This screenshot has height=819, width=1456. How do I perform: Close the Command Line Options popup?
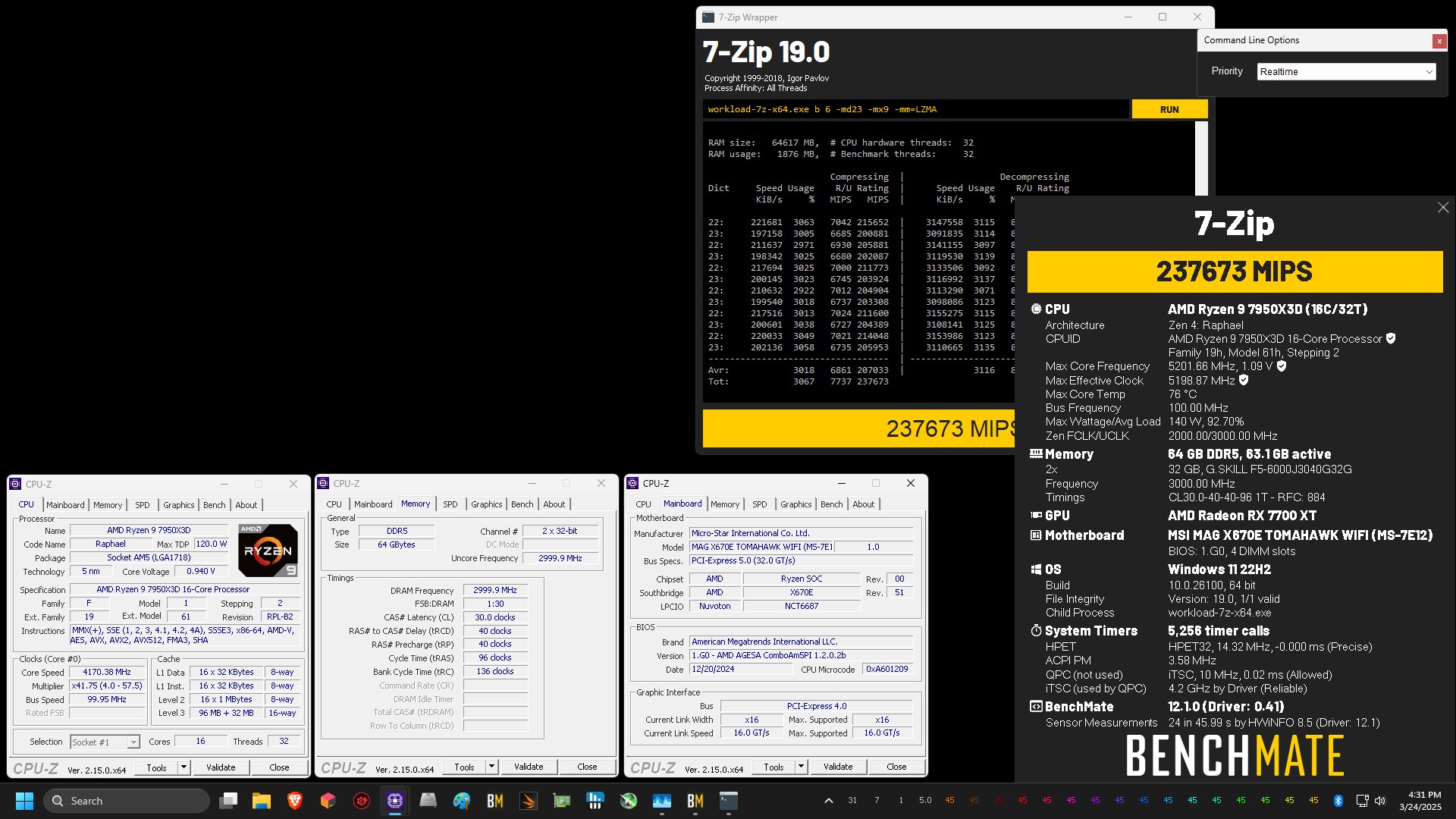[1439, 41]
